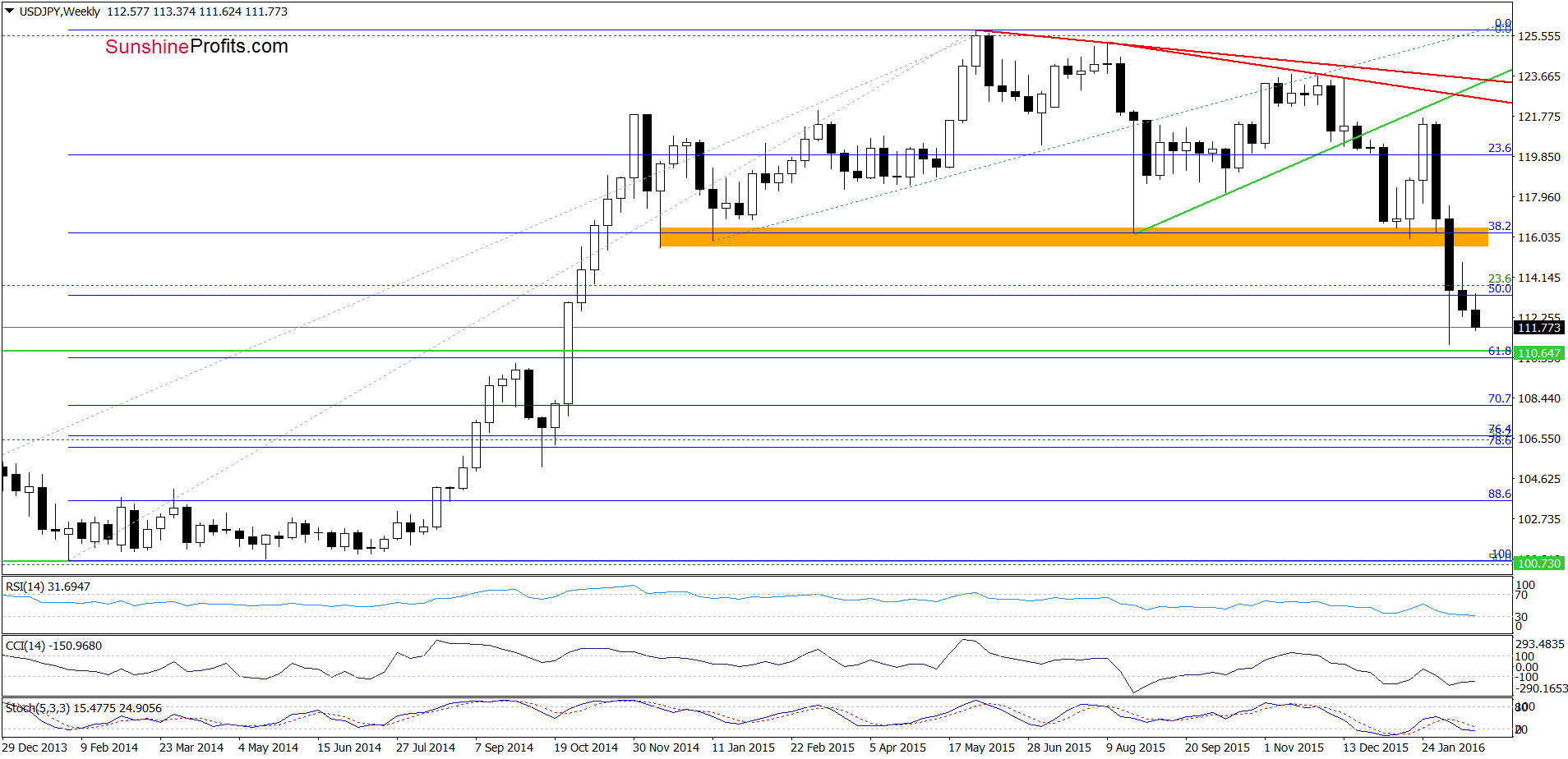Select the 29 Dec 2013 date label
The height and width of the screenshot is (759, 1568).
(x=35, y=747)
